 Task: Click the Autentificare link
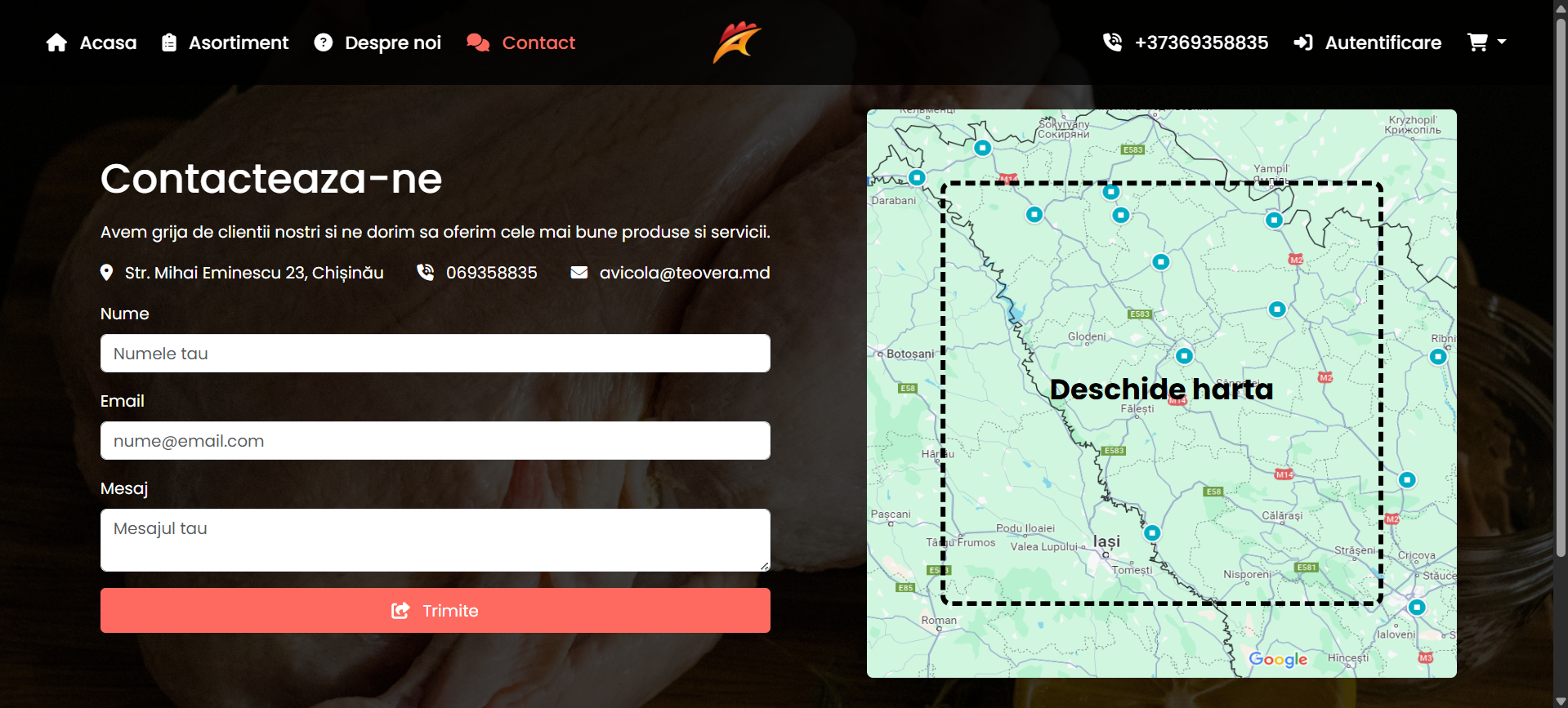click(x=1383, y=42)
